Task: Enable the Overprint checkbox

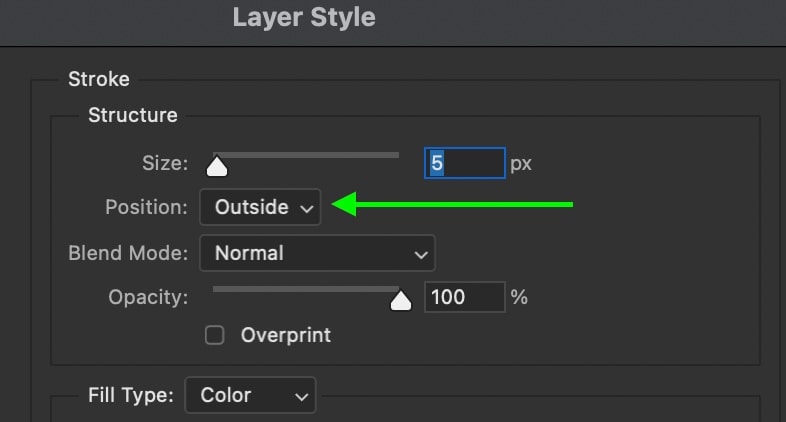Action: [x=215, y=335]
